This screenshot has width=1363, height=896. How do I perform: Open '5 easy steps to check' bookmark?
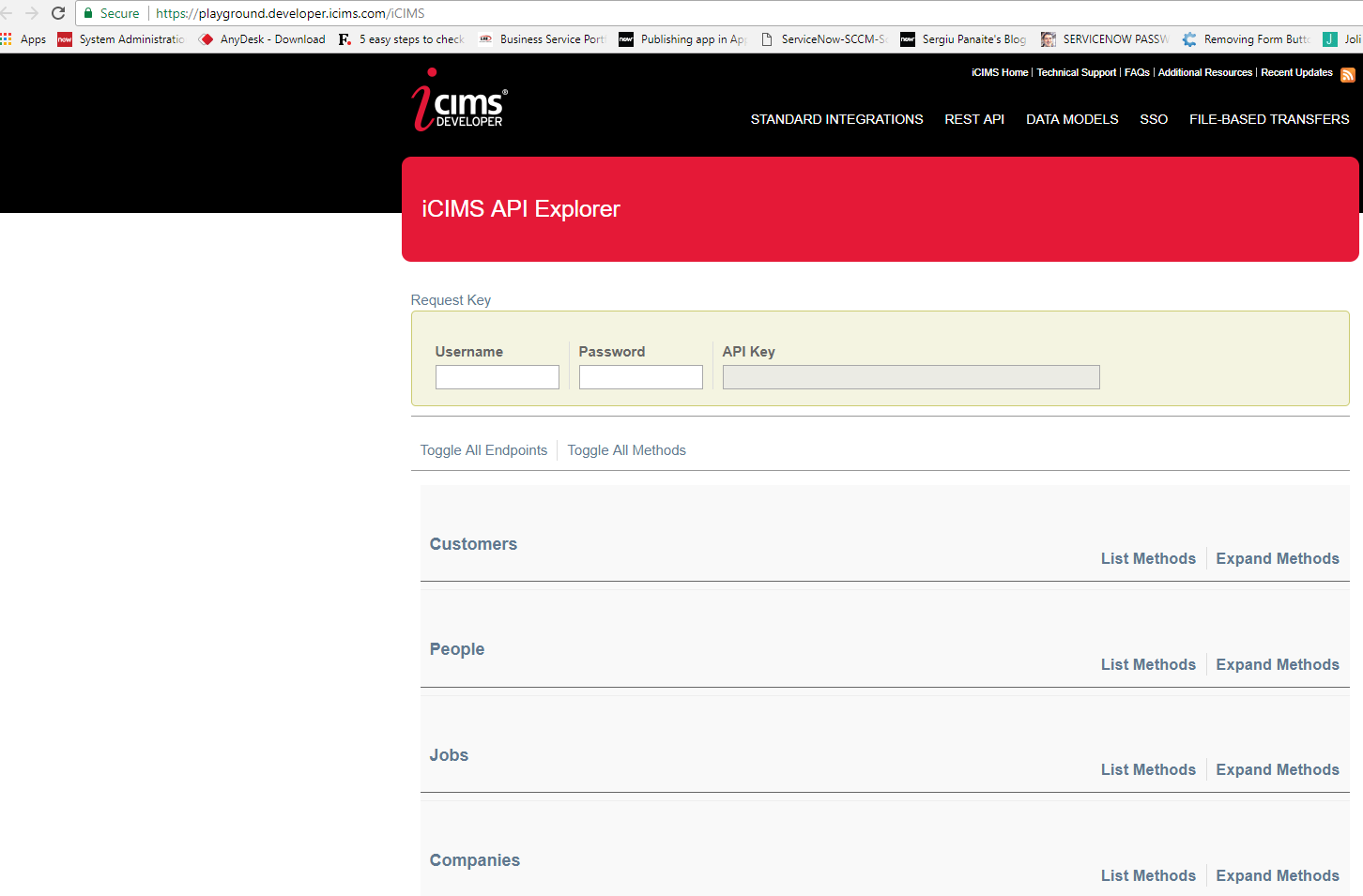[402, 39]
